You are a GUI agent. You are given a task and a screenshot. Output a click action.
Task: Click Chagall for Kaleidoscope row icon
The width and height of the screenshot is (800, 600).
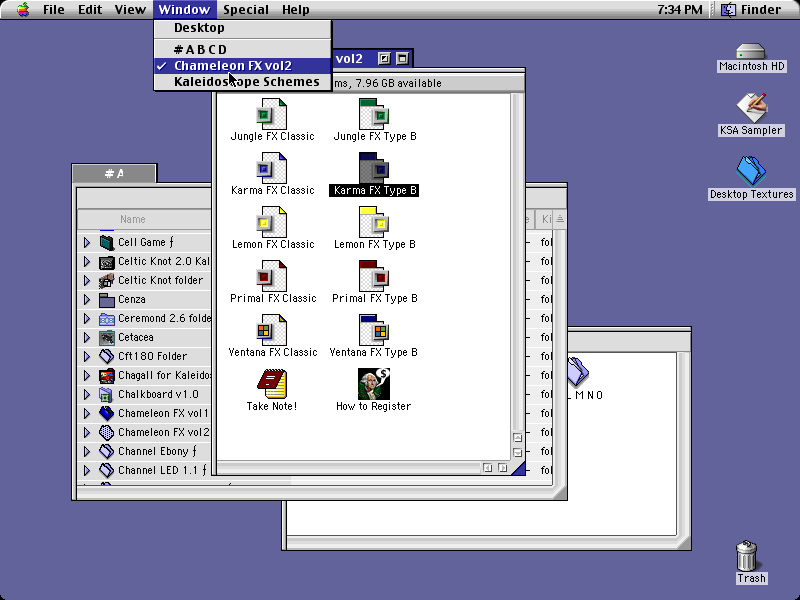tap(106, 376)
